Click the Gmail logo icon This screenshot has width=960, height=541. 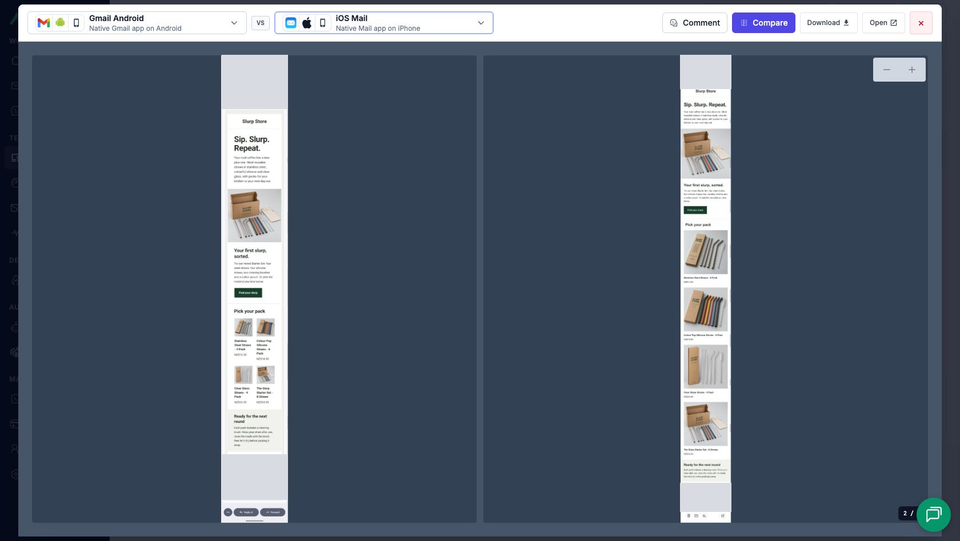(x=43, y=23)
